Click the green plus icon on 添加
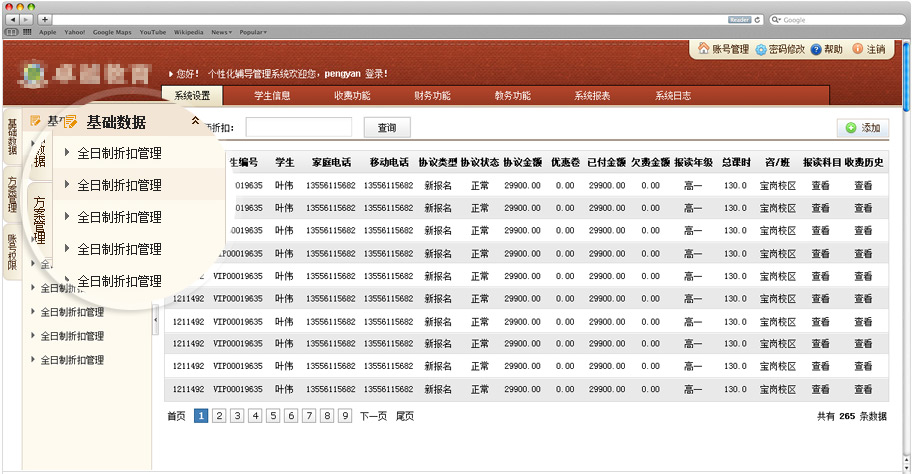Screen dimensions: 914x474 pyautogui.click(x=850, y=128)
